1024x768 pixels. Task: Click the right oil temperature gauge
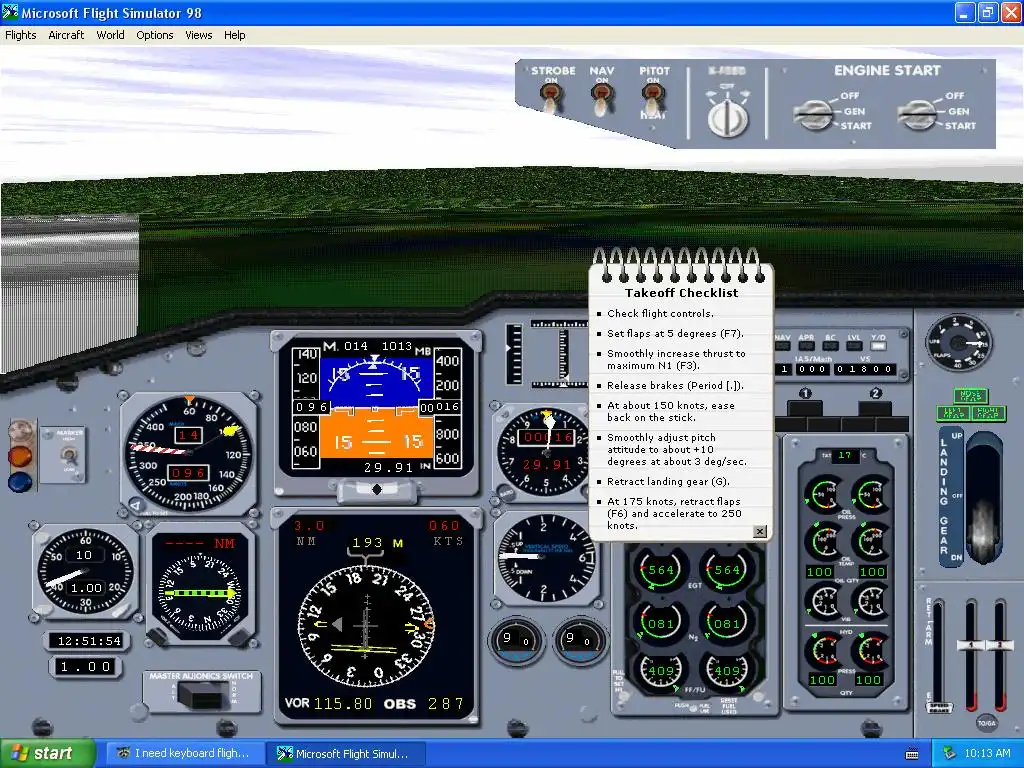pos(871,541)
